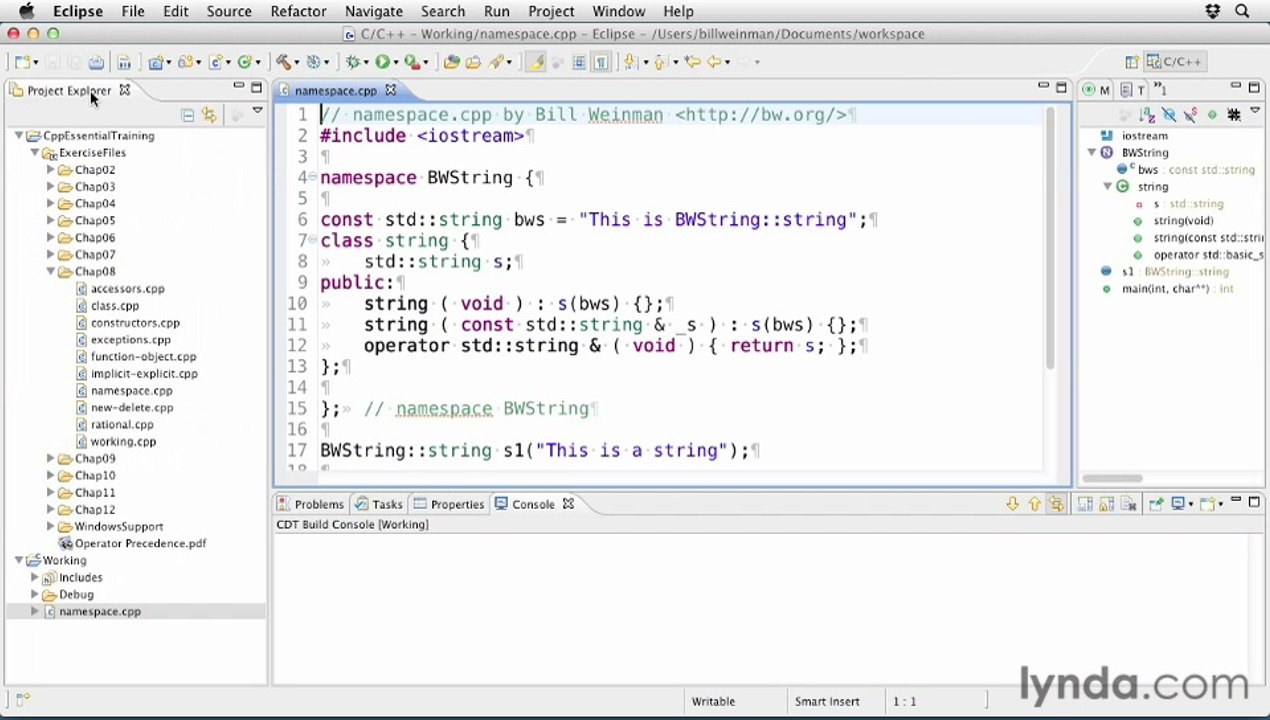
Task: Collapse the Chap08 folder
Action: (51, 272)
